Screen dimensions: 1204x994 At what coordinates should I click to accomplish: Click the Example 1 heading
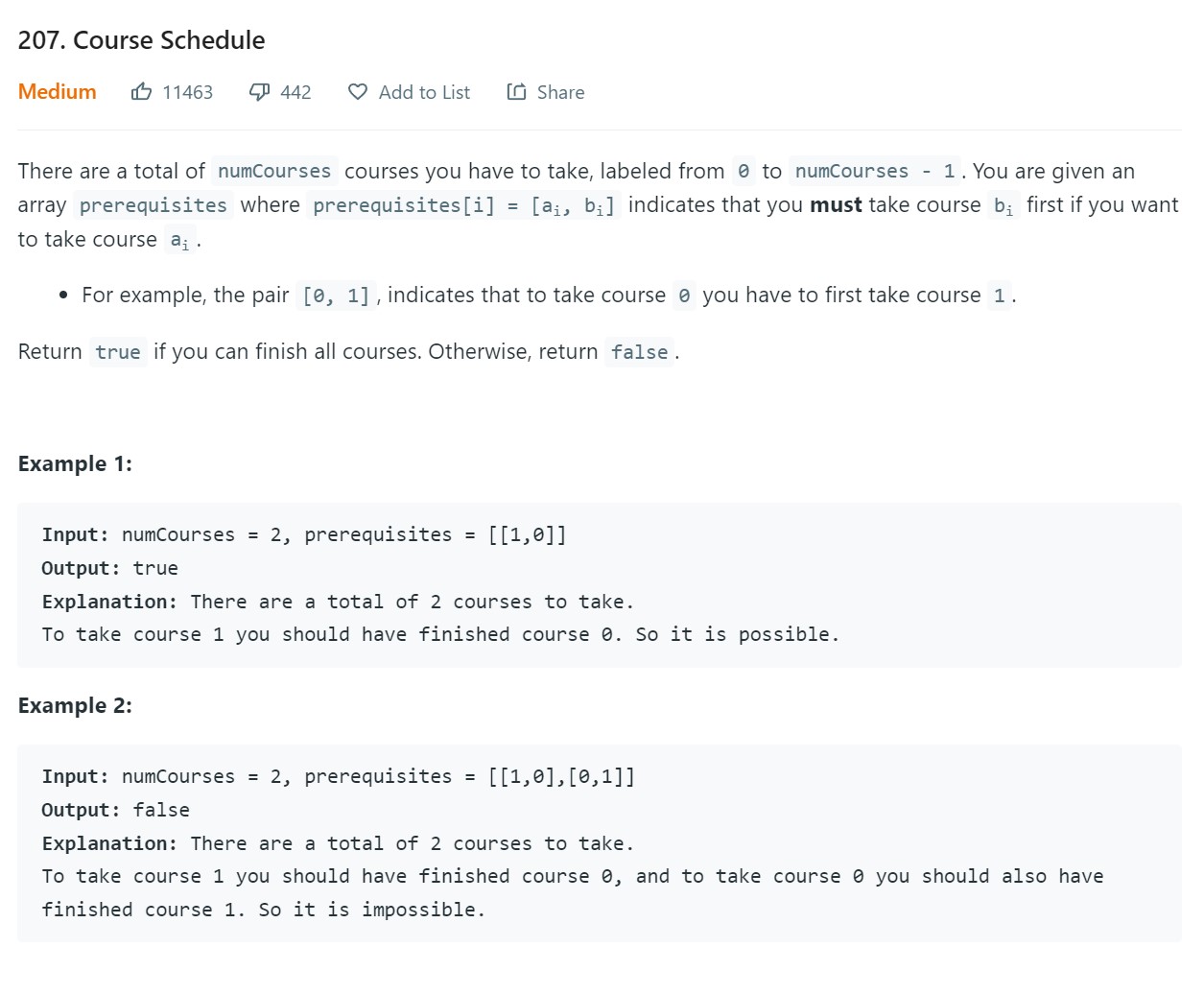pos(75,464)
